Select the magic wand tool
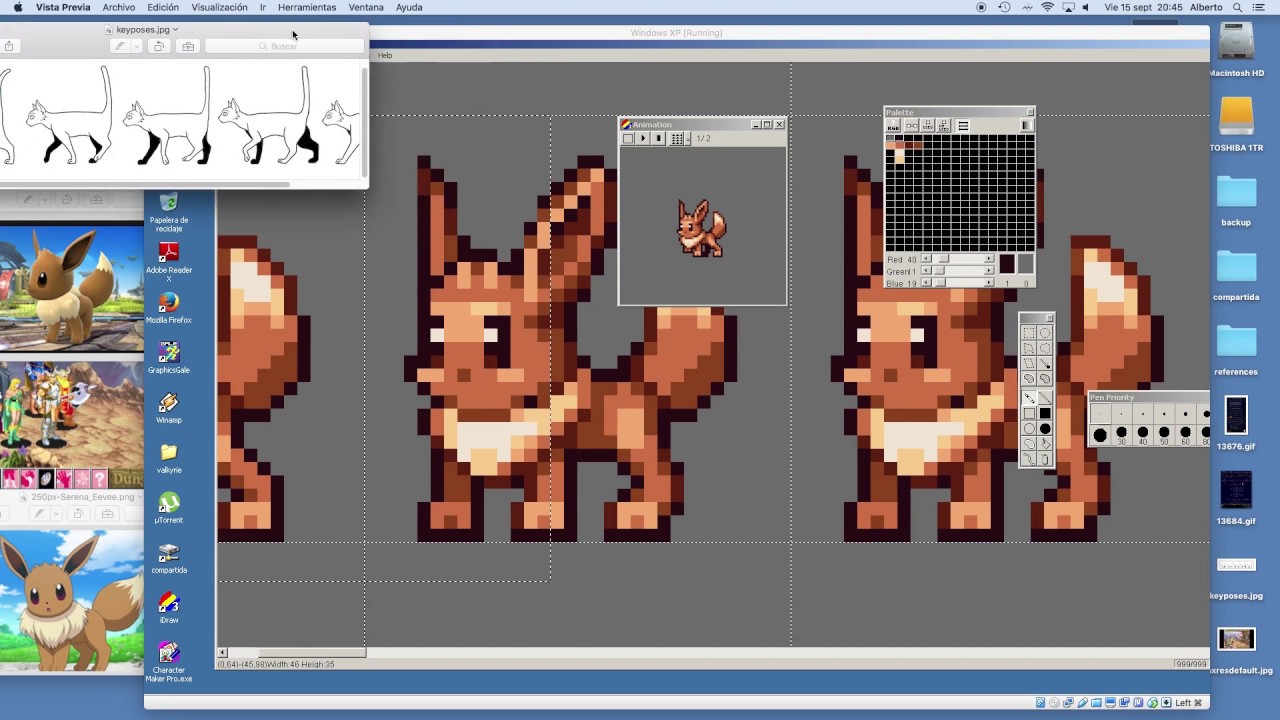 [x=1045, y=363]
